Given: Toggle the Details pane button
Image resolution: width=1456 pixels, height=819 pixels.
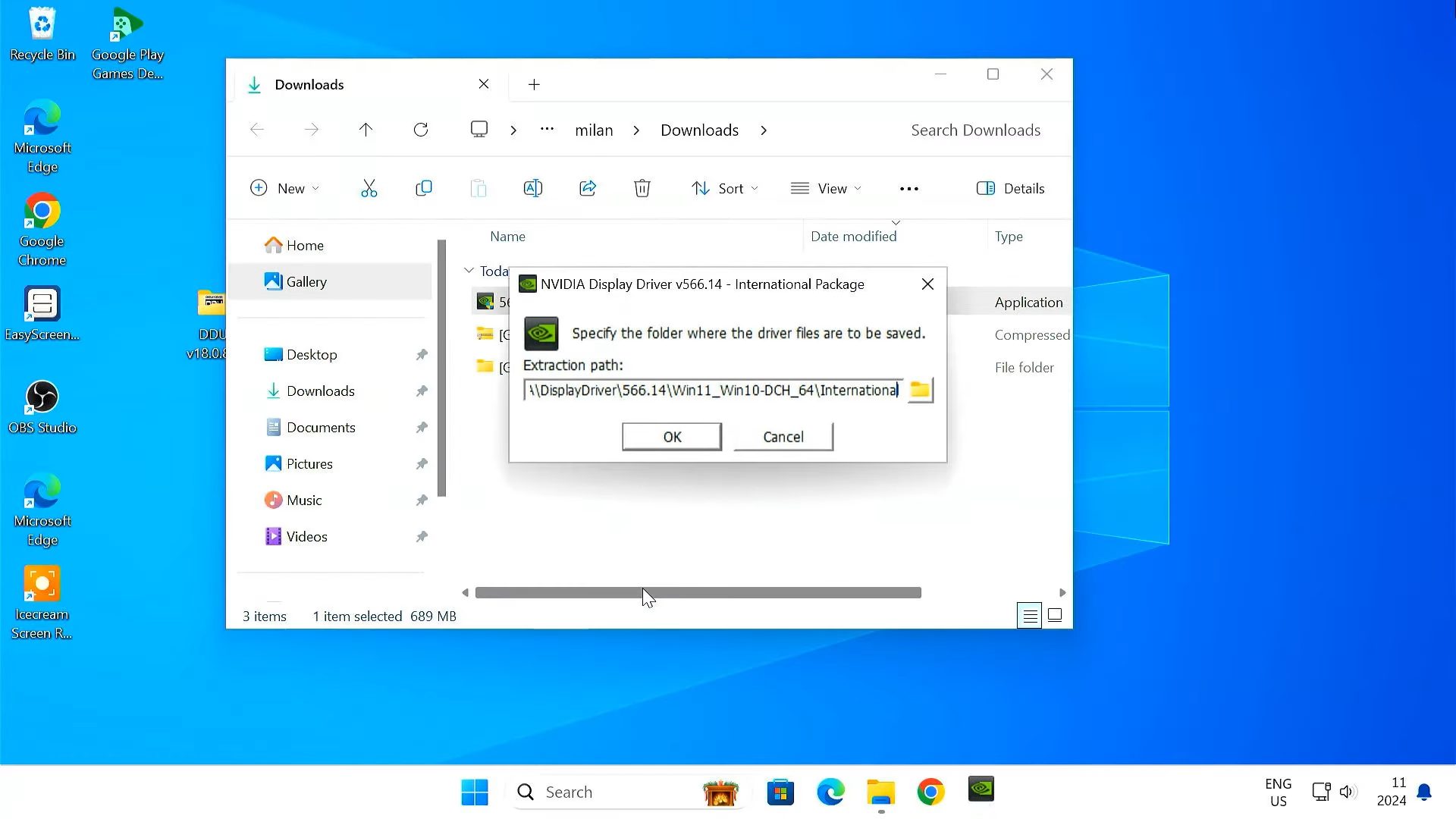Looking at the screenshot, I should click(x=1011, y=188).
